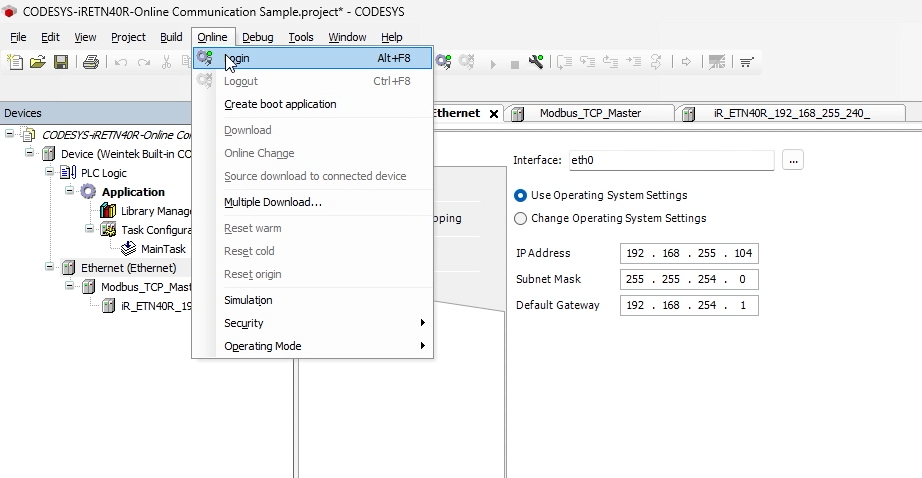
Task: Select PLC Logic in the device tree
Action: [x=103, y=173]
